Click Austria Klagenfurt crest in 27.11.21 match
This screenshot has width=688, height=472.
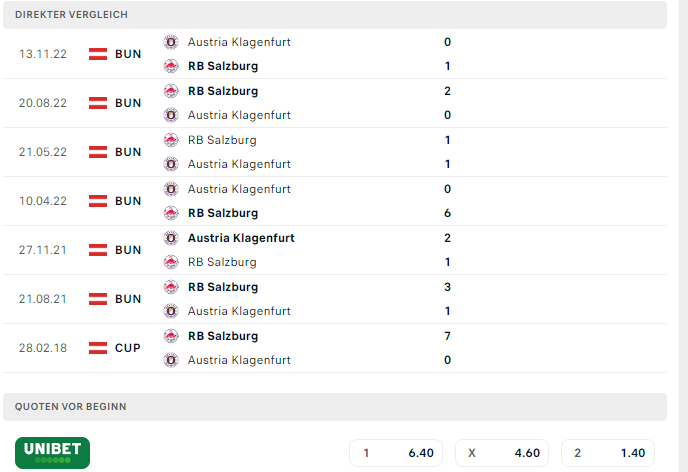click(171, 238)
